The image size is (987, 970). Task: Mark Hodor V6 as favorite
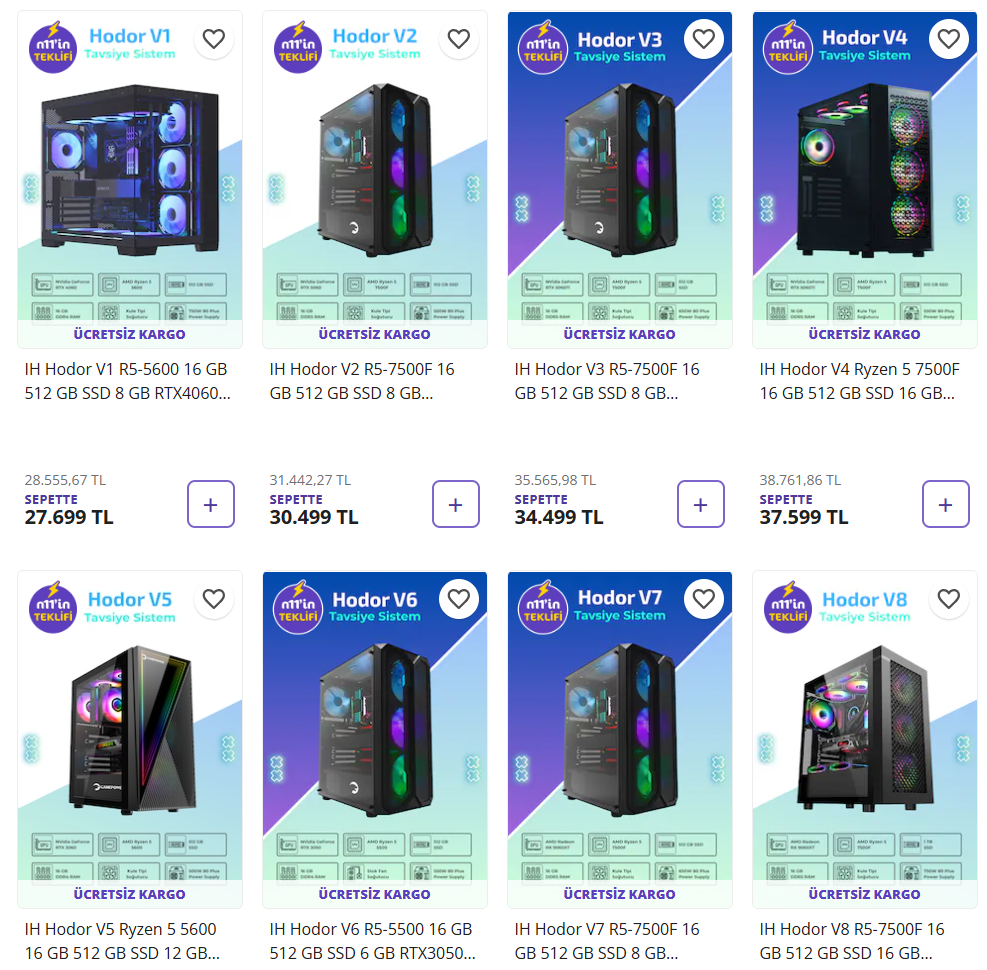pyautogui.click(x=459, y=599)
